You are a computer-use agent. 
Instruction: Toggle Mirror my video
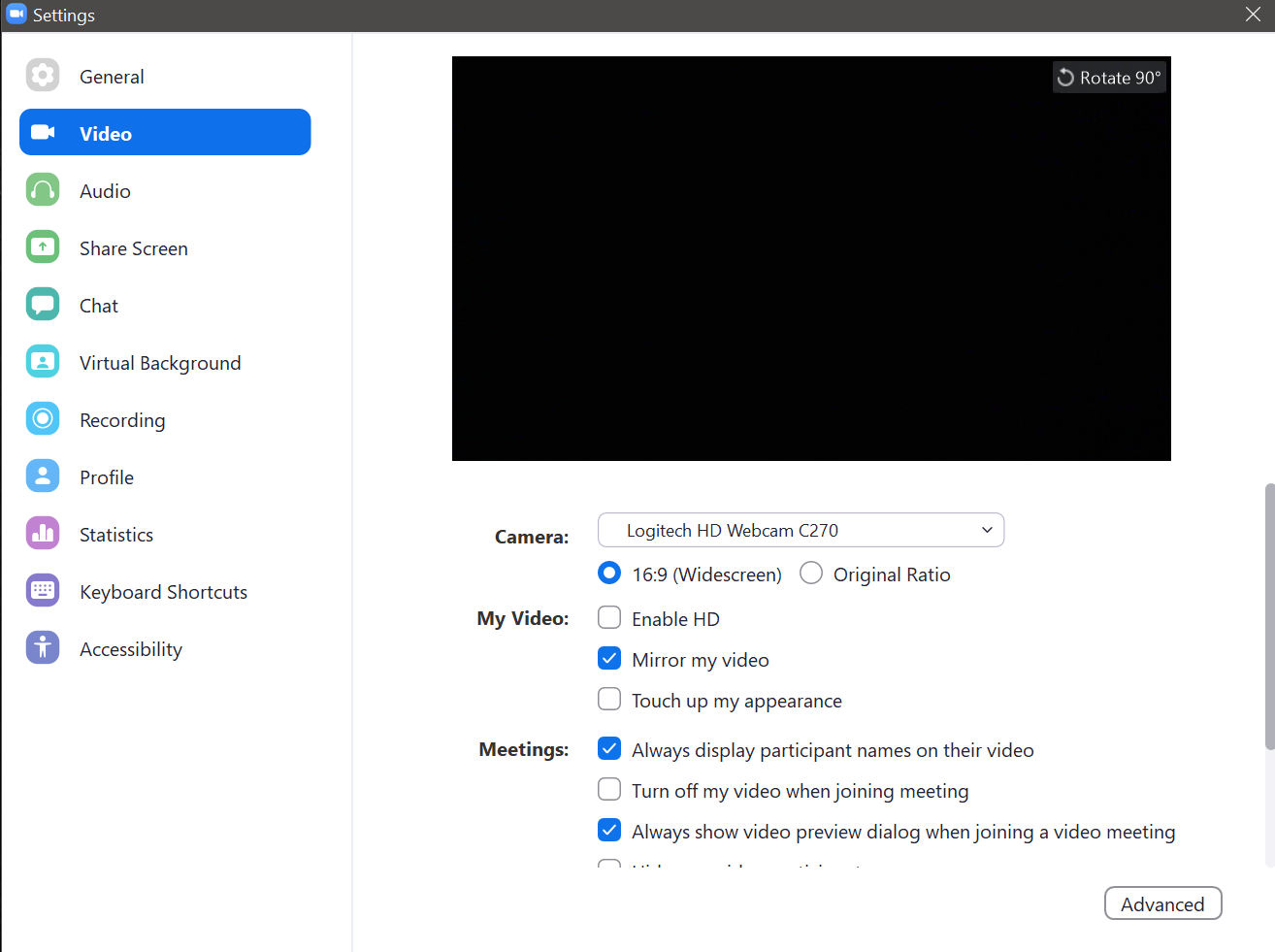[x=609, y=658]
